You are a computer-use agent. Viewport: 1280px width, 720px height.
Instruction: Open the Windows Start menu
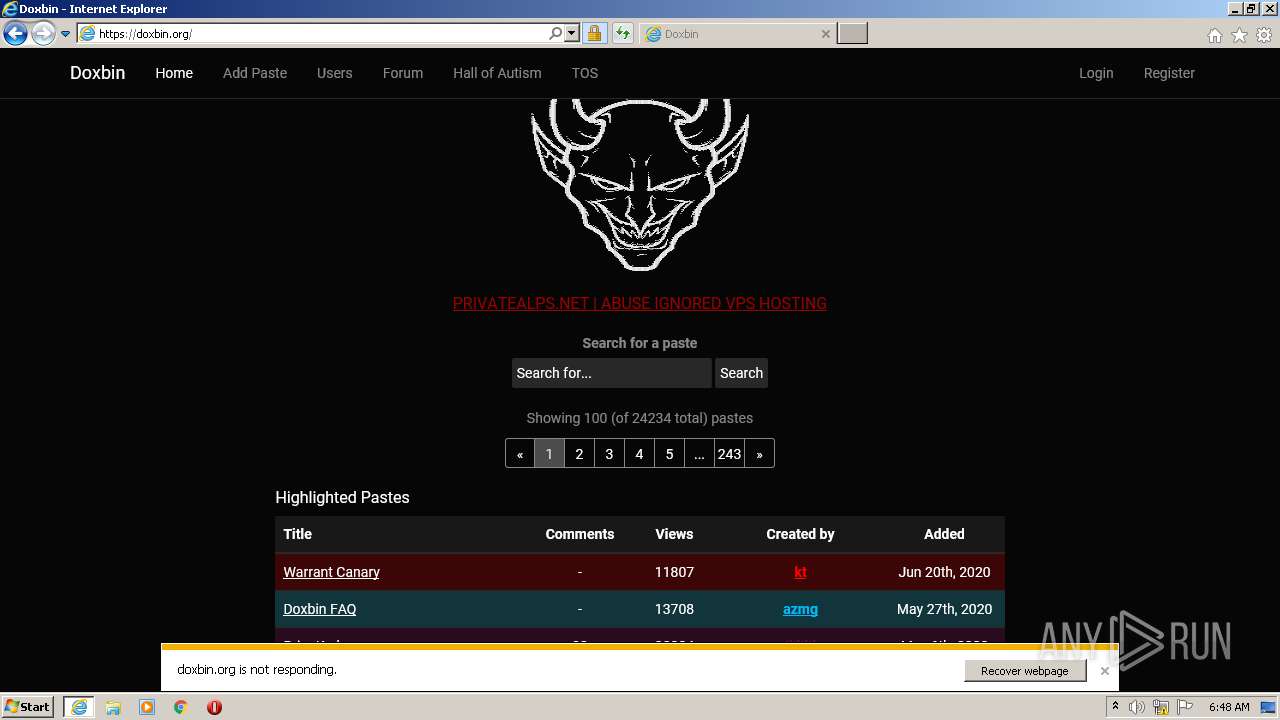28,706
